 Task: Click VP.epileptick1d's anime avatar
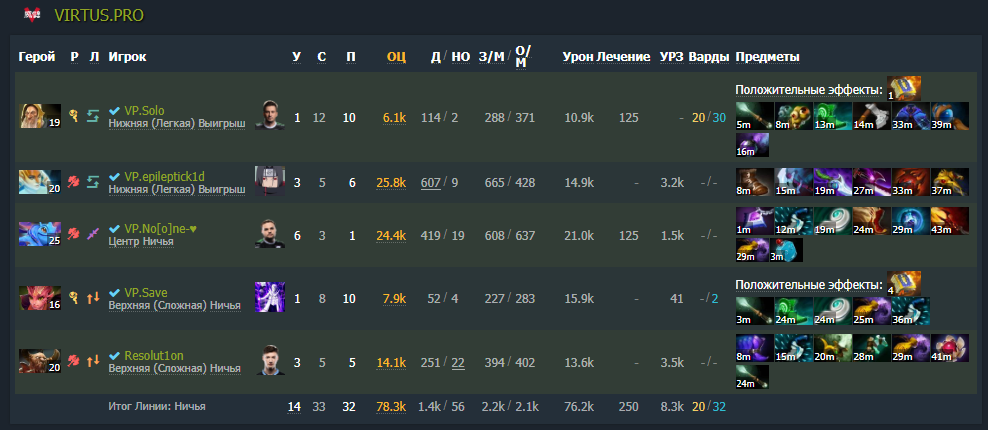point(270,182)
